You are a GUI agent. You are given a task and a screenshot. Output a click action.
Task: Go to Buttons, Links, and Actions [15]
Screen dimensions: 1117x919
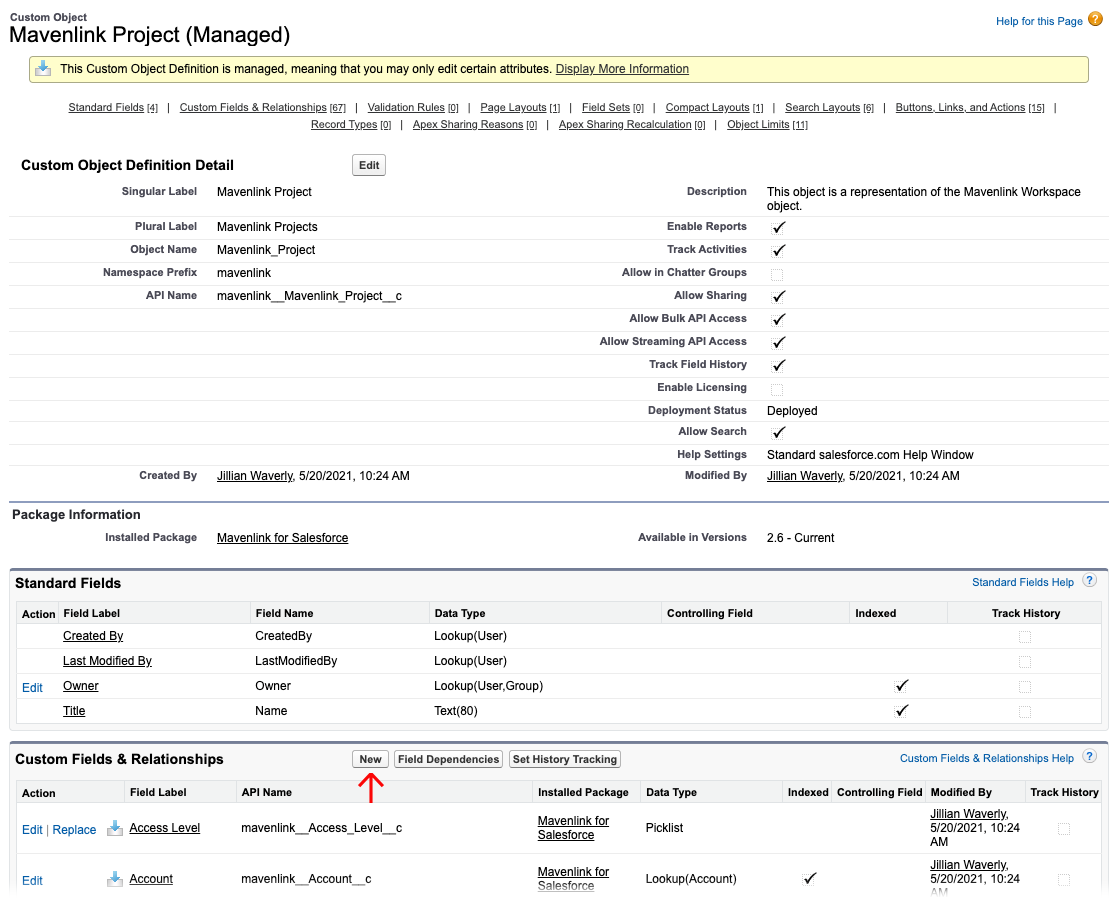[x=970, y=108]
